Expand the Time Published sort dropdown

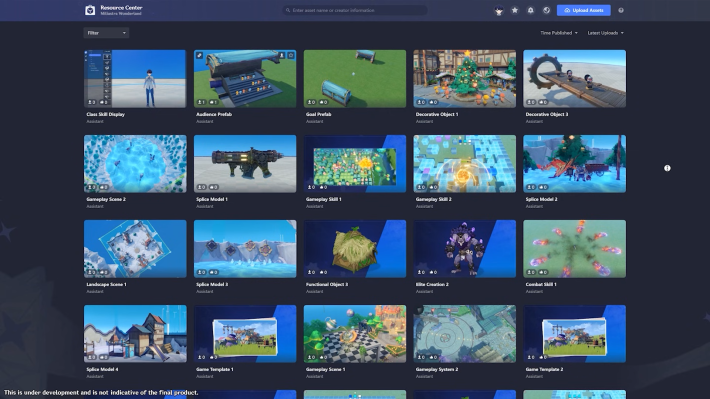[x=559, y=33]
